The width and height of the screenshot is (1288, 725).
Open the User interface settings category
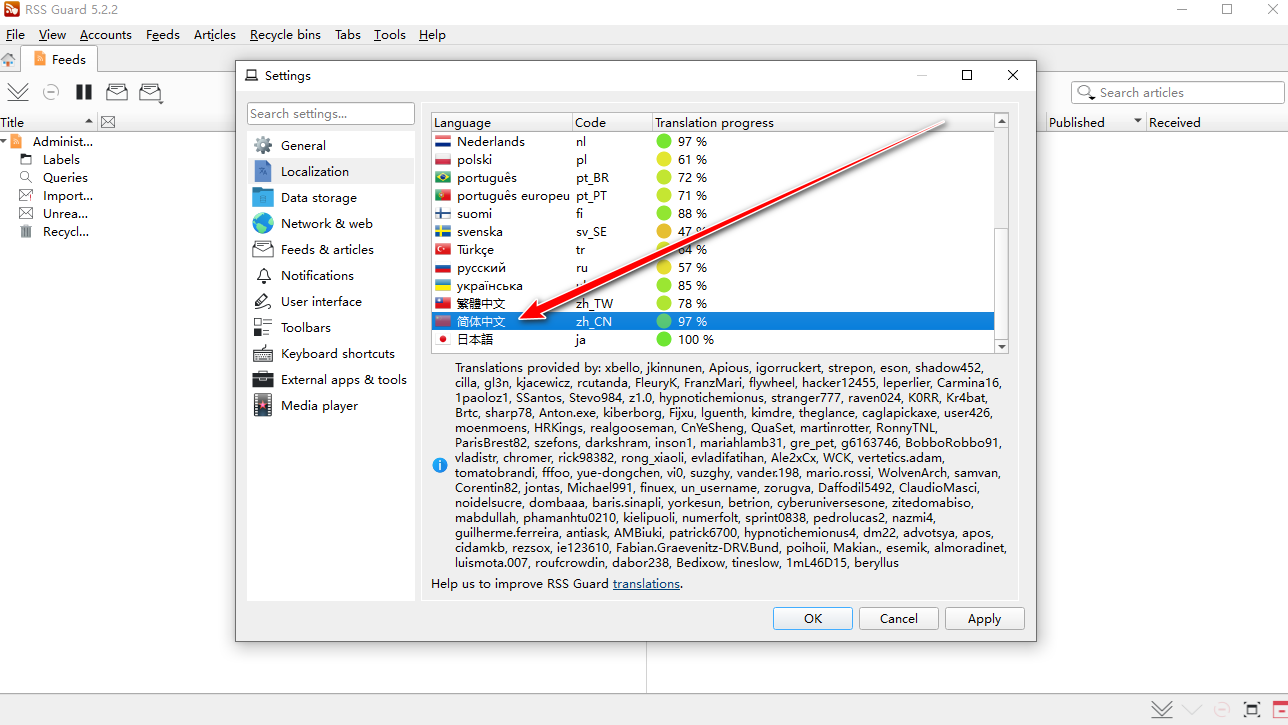click(x=331, y=301)
